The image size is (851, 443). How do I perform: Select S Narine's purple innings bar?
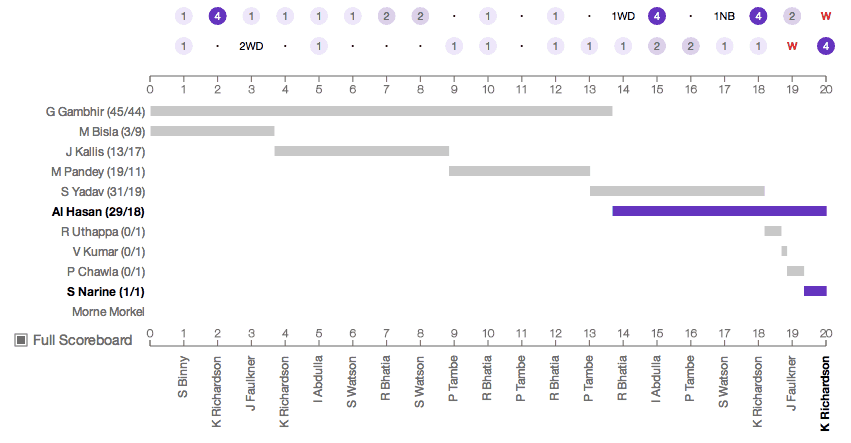815,291
